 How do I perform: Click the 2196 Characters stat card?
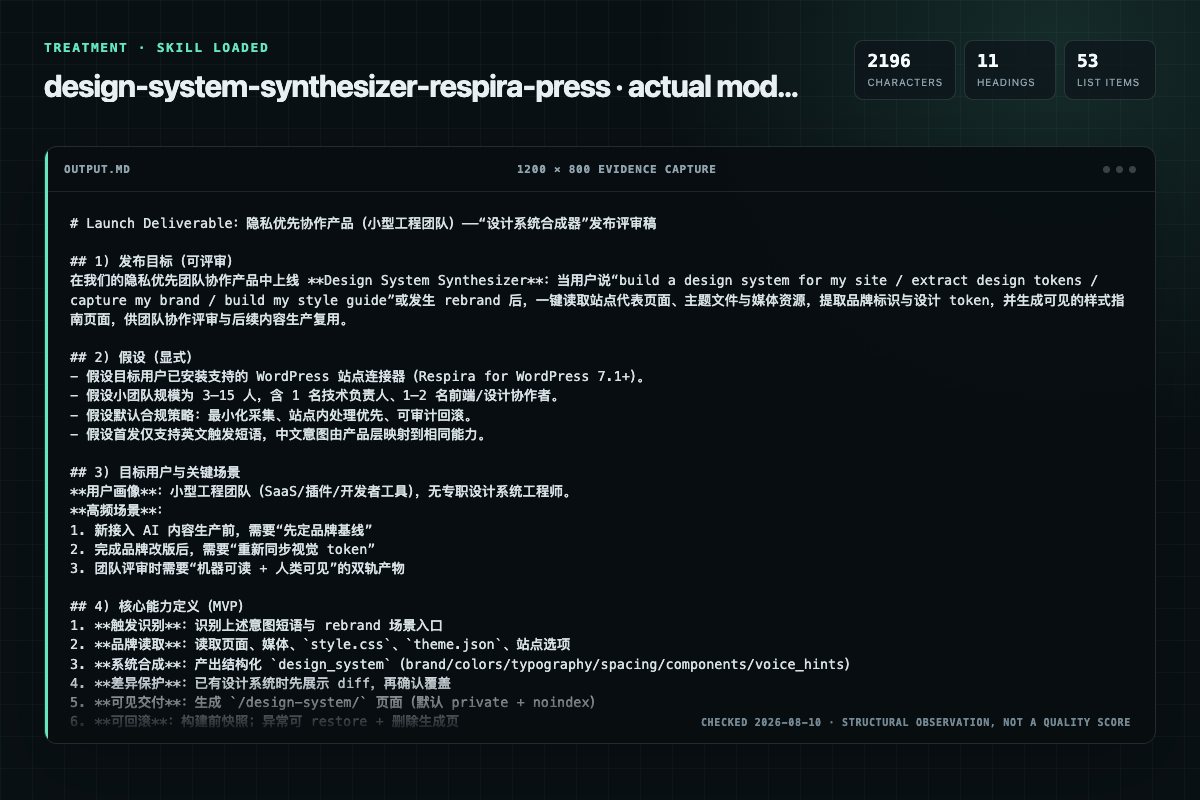[x=905, y=70]
